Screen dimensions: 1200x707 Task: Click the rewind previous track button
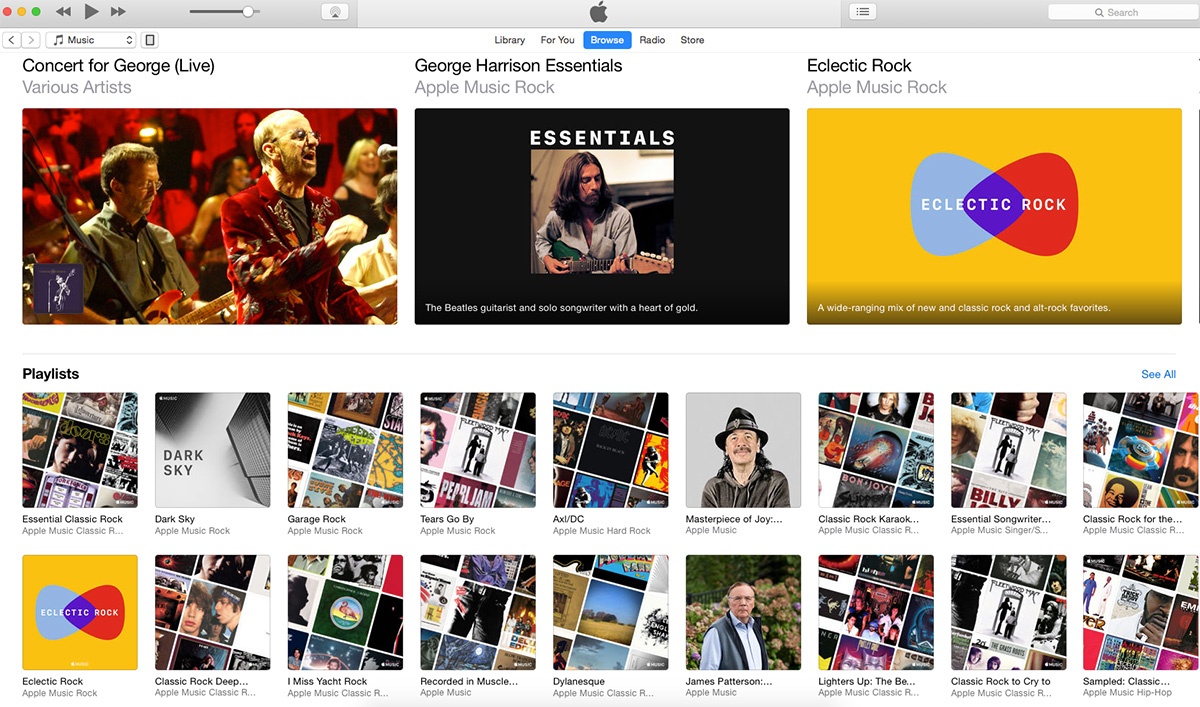point(64,12)
